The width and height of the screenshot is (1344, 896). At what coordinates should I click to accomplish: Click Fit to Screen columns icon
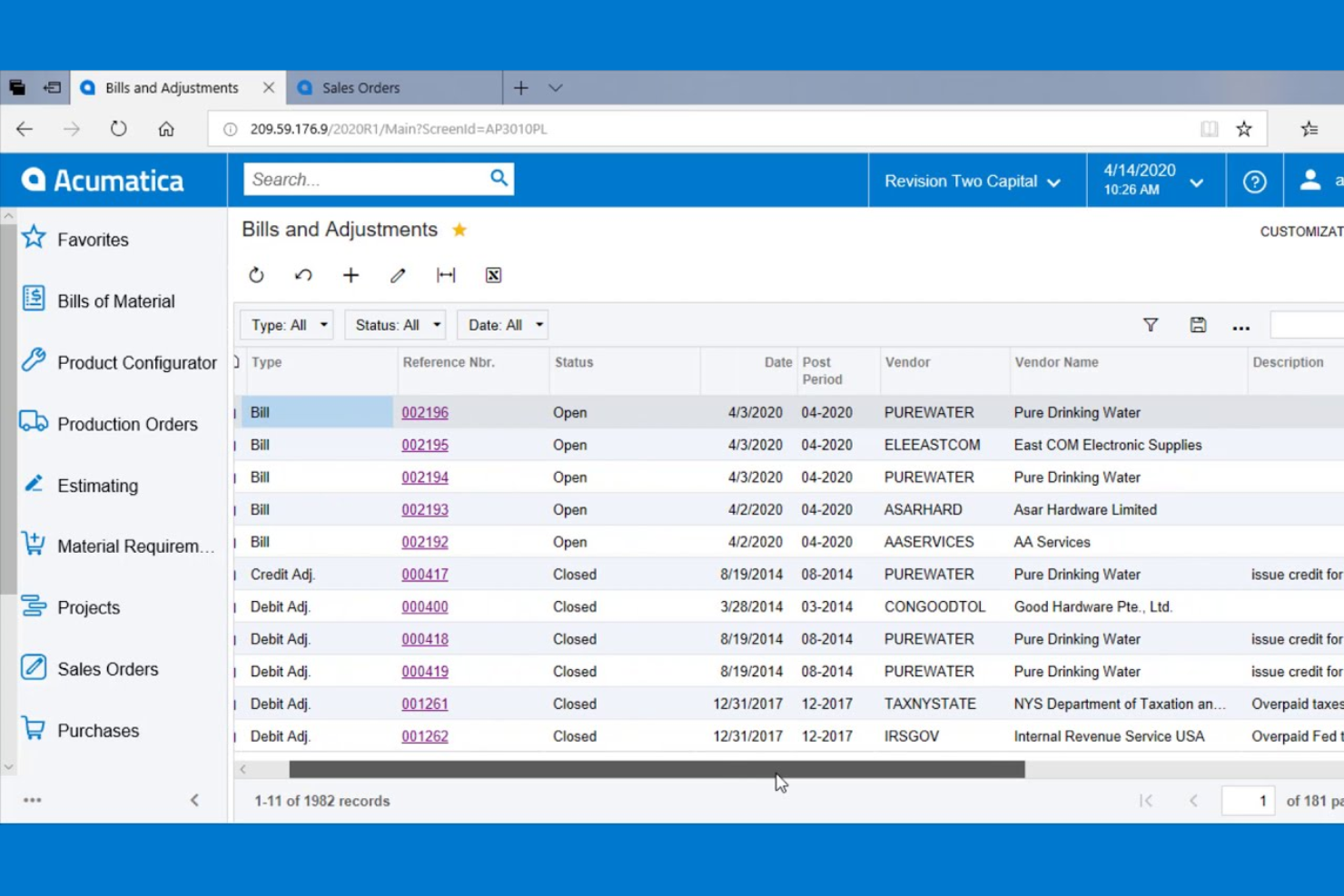[446, 275]
